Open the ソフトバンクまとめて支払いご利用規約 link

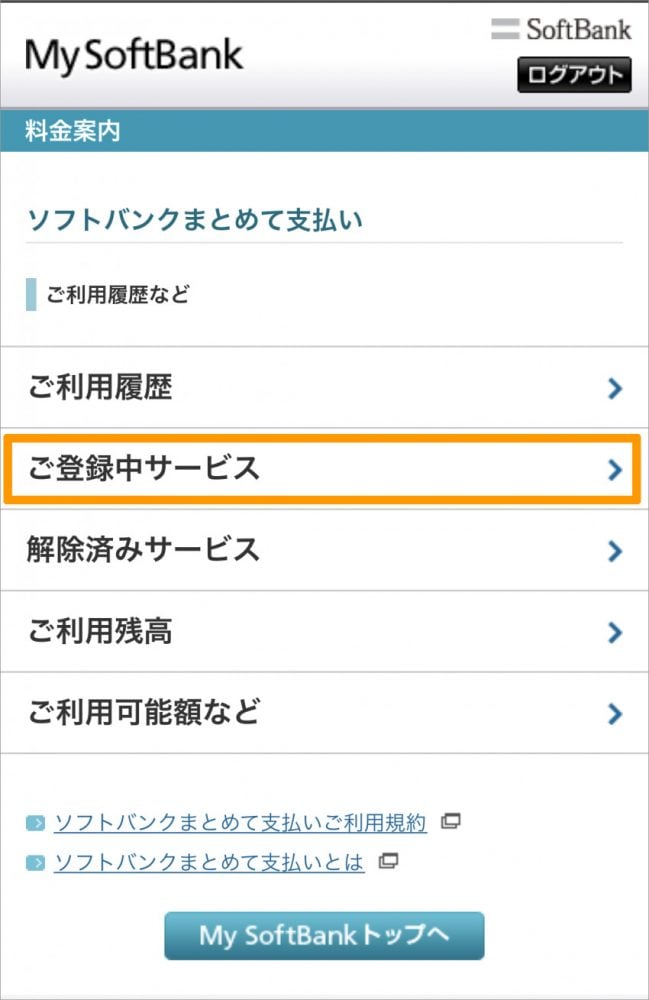[240, 823]
